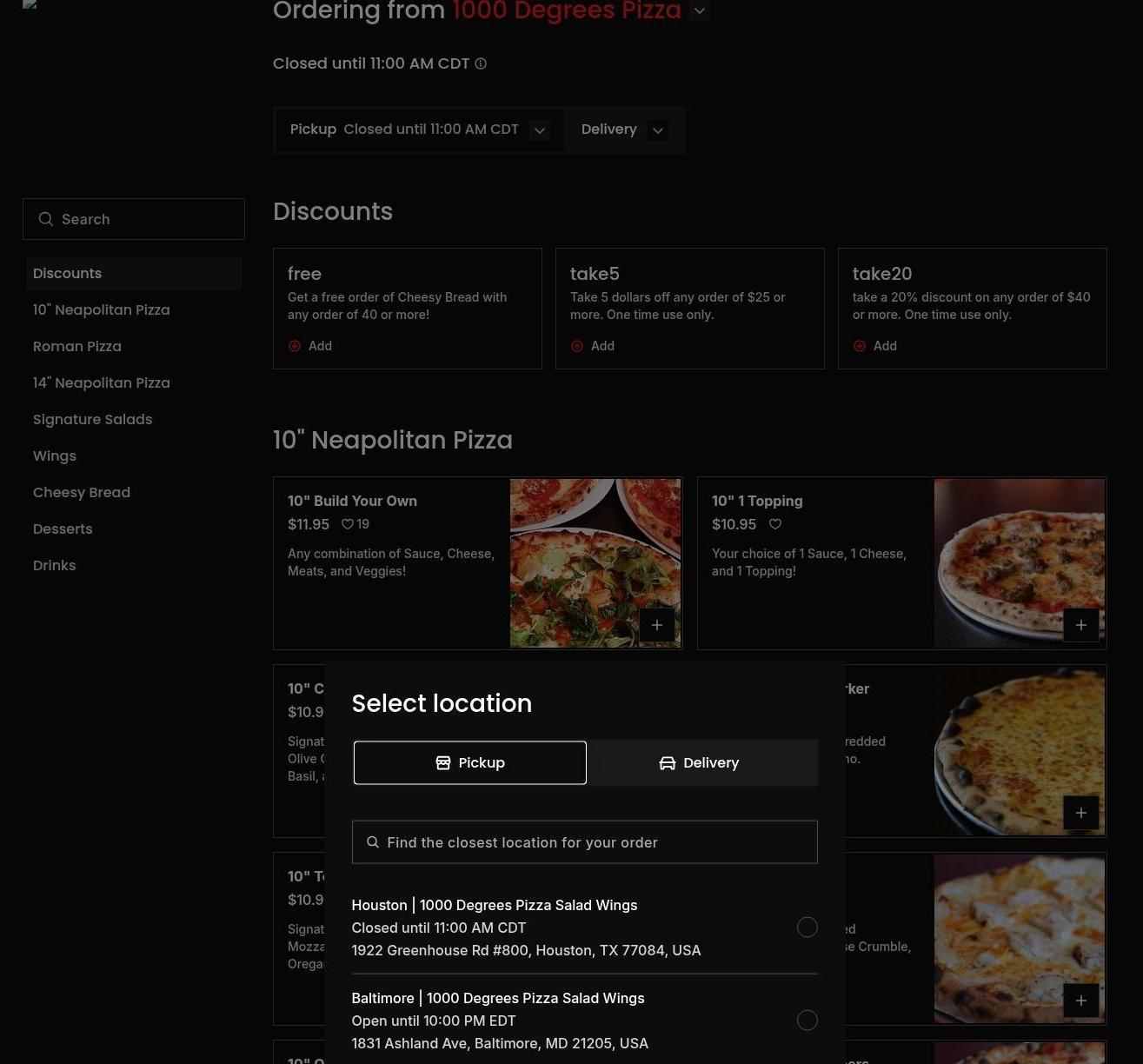This screenshot has height=1064, width=1143.
Task: Click the info icon beside closed hours
Action: coord(481,63)
